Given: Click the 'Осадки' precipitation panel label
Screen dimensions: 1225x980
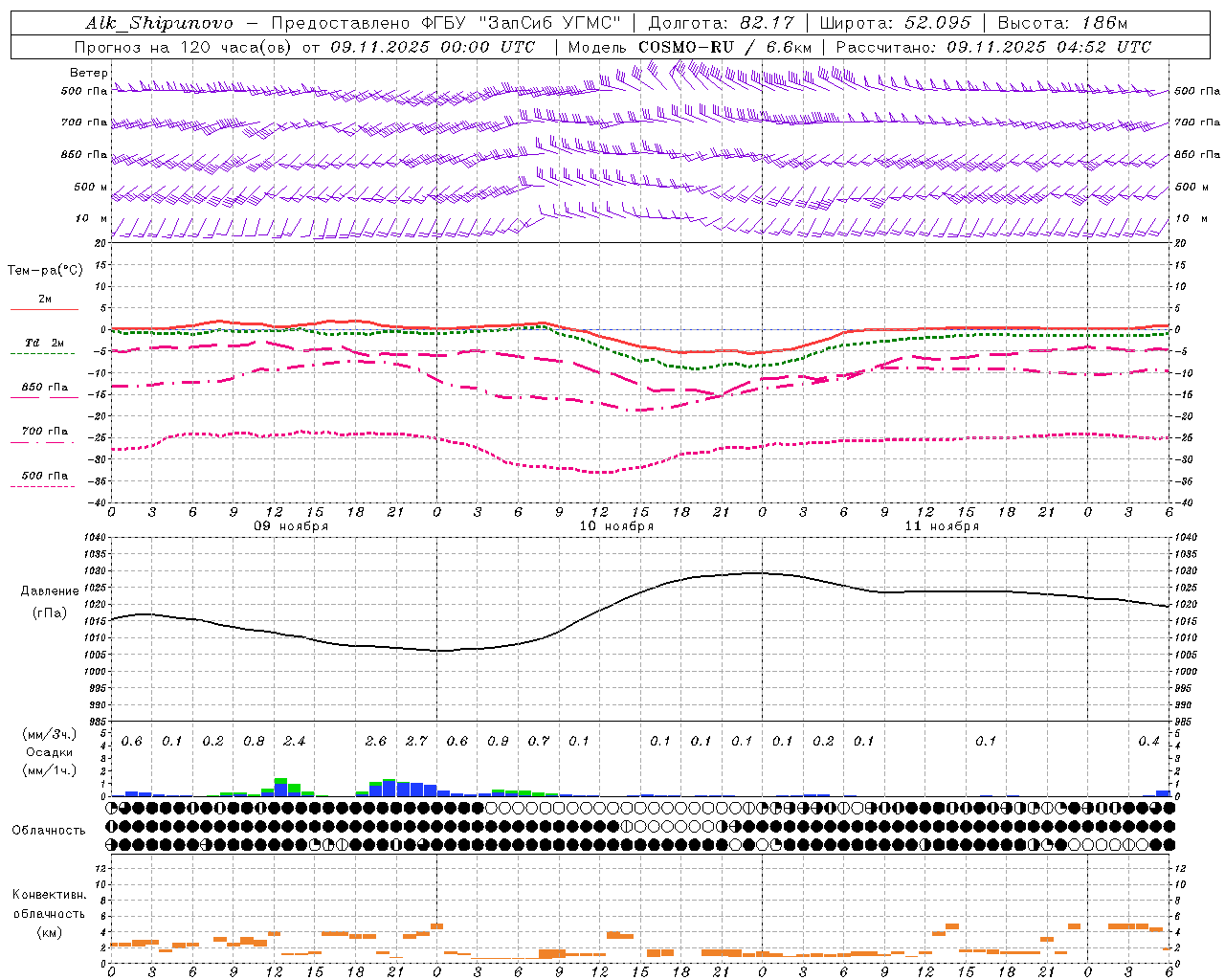Looking at the screenshot, I should tap(49, 752).
